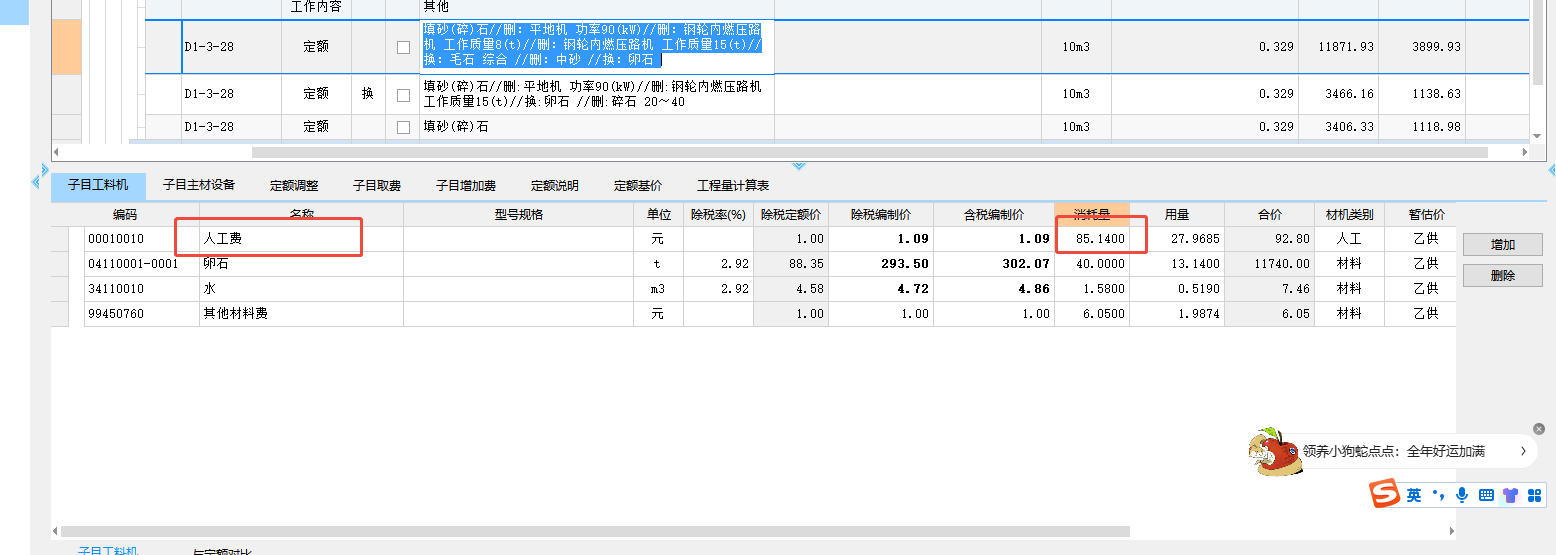Click code 34110010
The width and height of the screenshot is (1556, 555).
[142, 289]
